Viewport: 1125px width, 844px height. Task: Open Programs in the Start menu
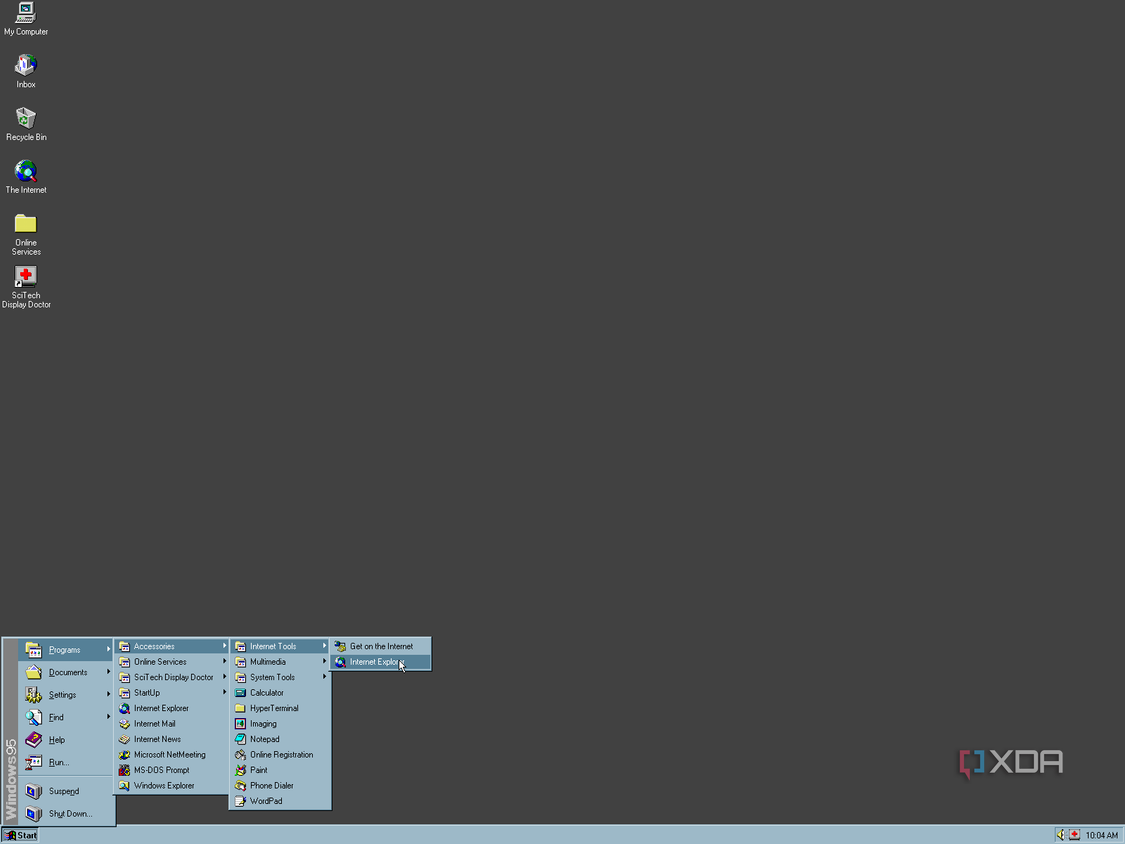(66, 650)
